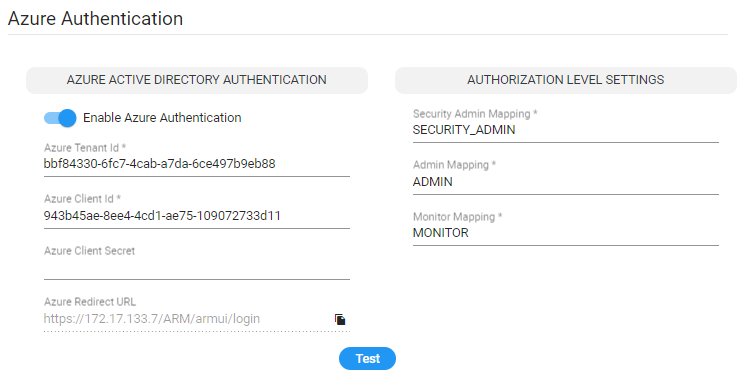Copy the Azure Redirect URL icon
Image resolution: width=740 pixels, height=378 pixels.
pos(340,319)
